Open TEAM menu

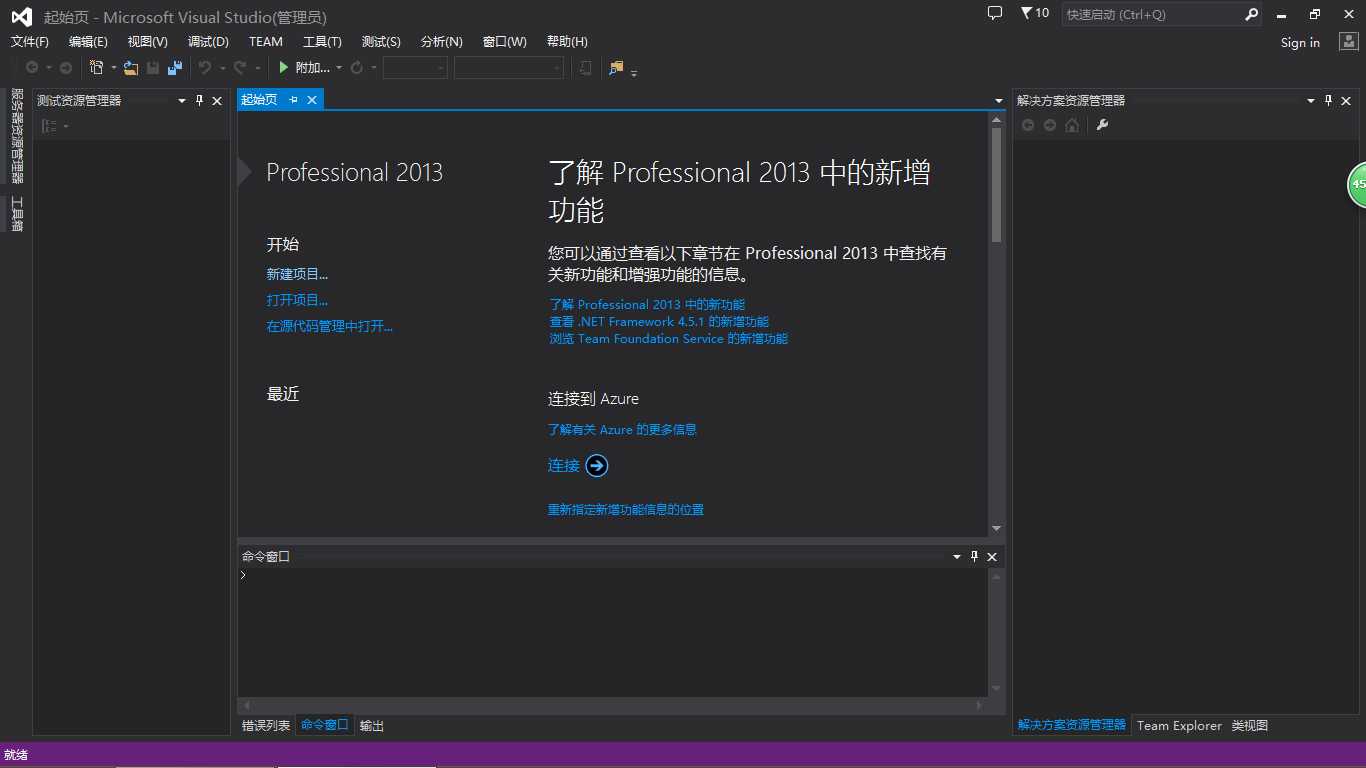266,42
